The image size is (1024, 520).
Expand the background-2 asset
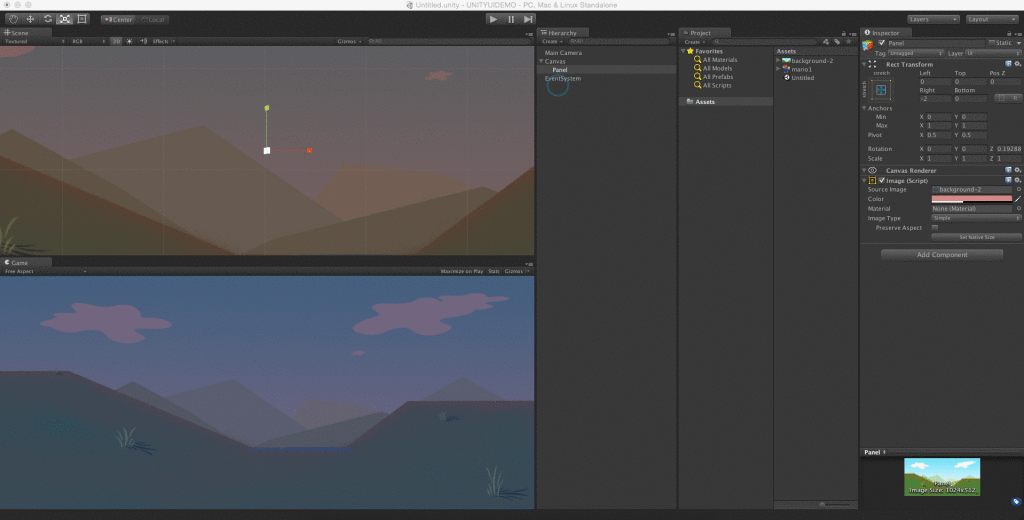point(778,61)
